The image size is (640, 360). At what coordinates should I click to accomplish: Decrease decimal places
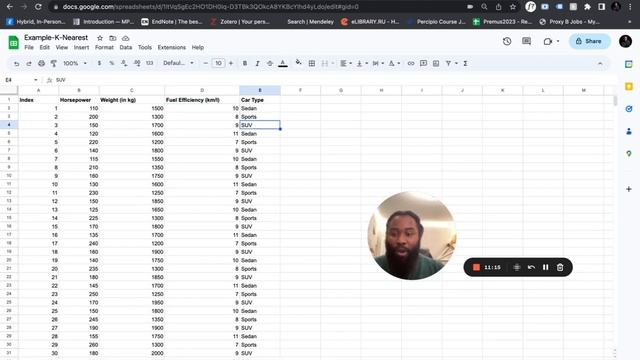click(x=124, y=64)
